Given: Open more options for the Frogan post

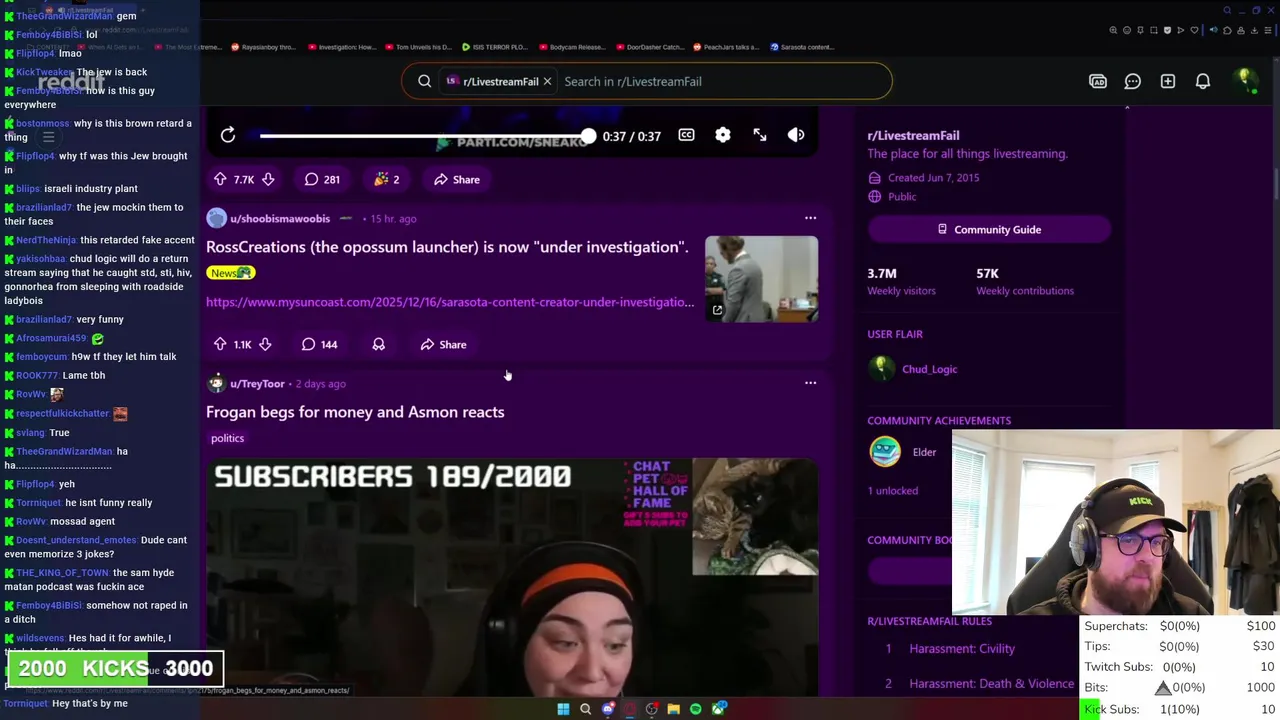Looking at the screenshot, I should coord(811,383).
